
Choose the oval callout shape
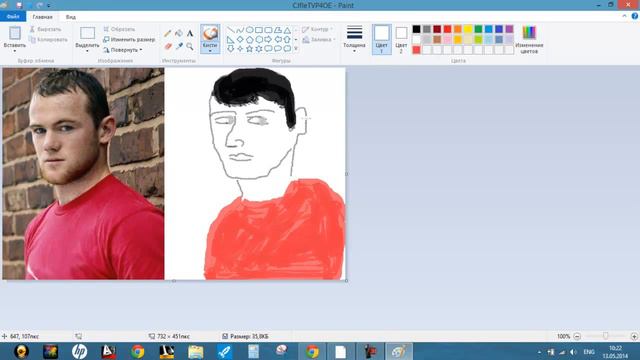[x=278, y=49]
